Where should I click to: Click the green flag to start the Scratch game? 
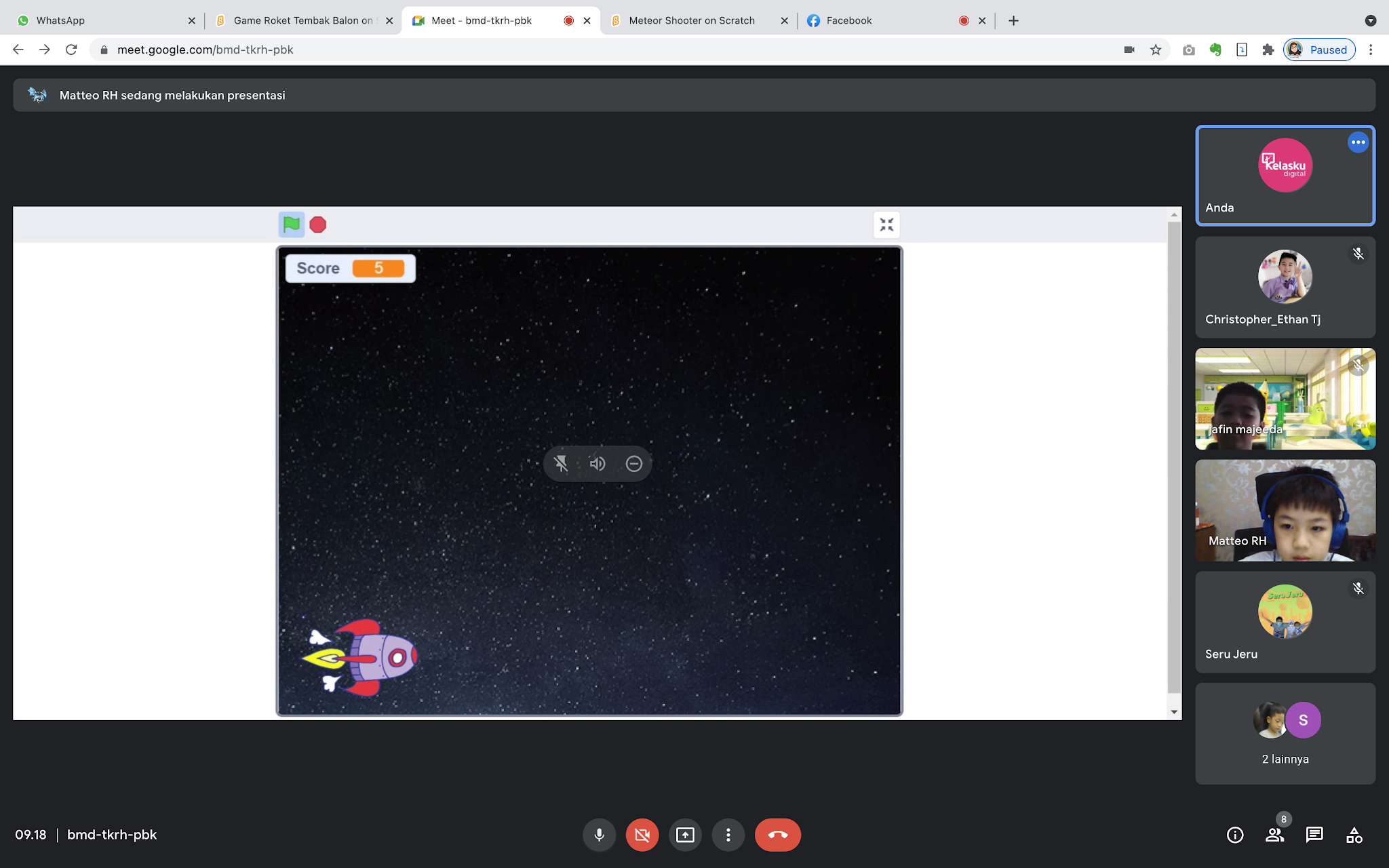[x=290, y=224]
